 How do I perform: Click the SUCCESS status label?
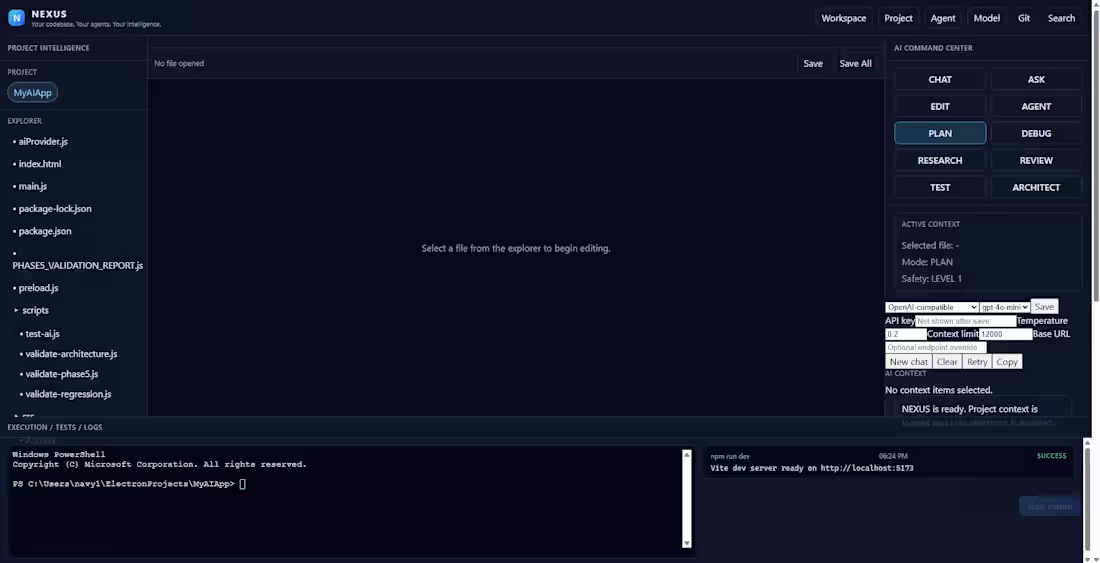1051,456
